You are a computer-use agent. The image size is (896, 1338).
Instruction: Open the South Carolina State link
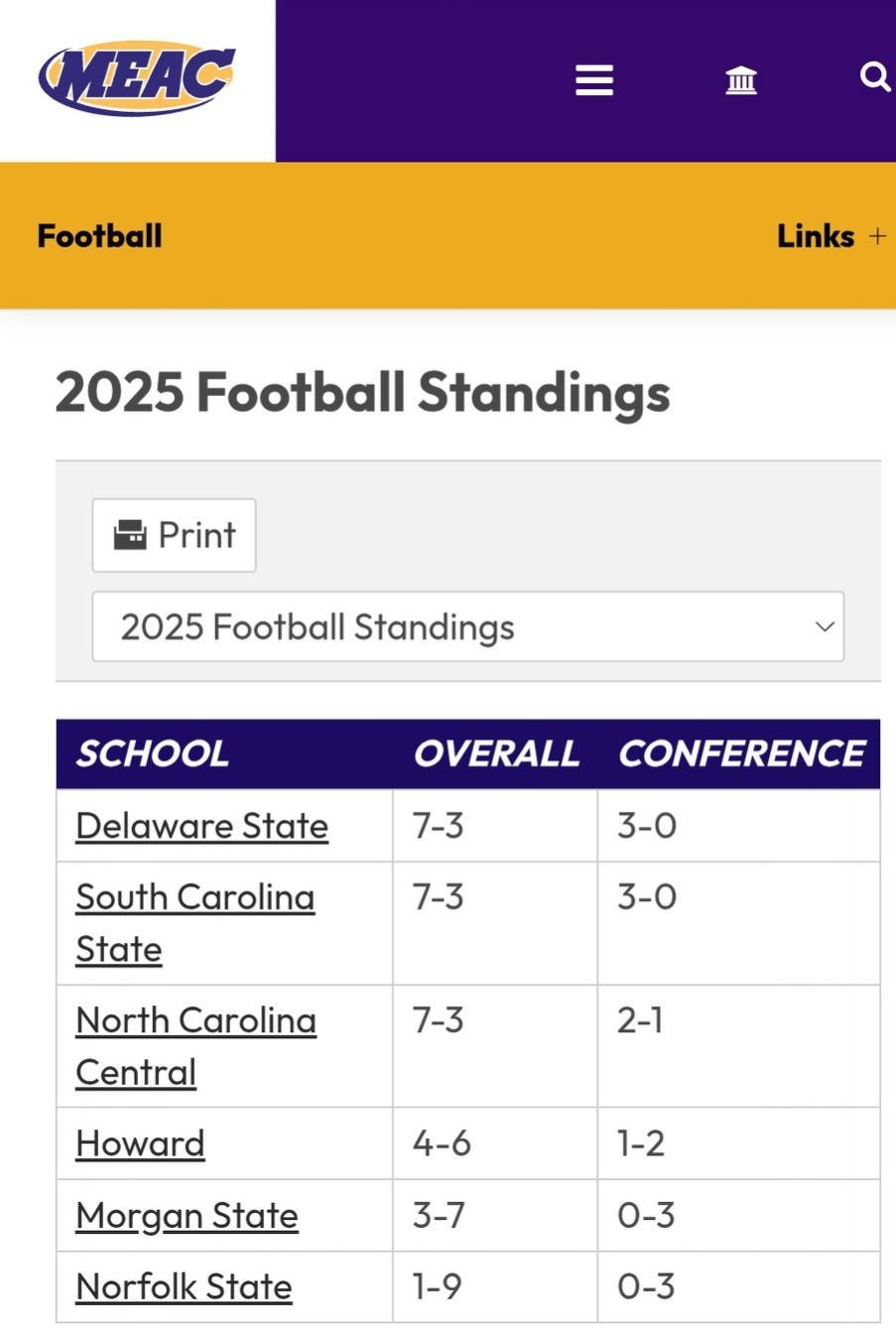(x=195, y=923)
